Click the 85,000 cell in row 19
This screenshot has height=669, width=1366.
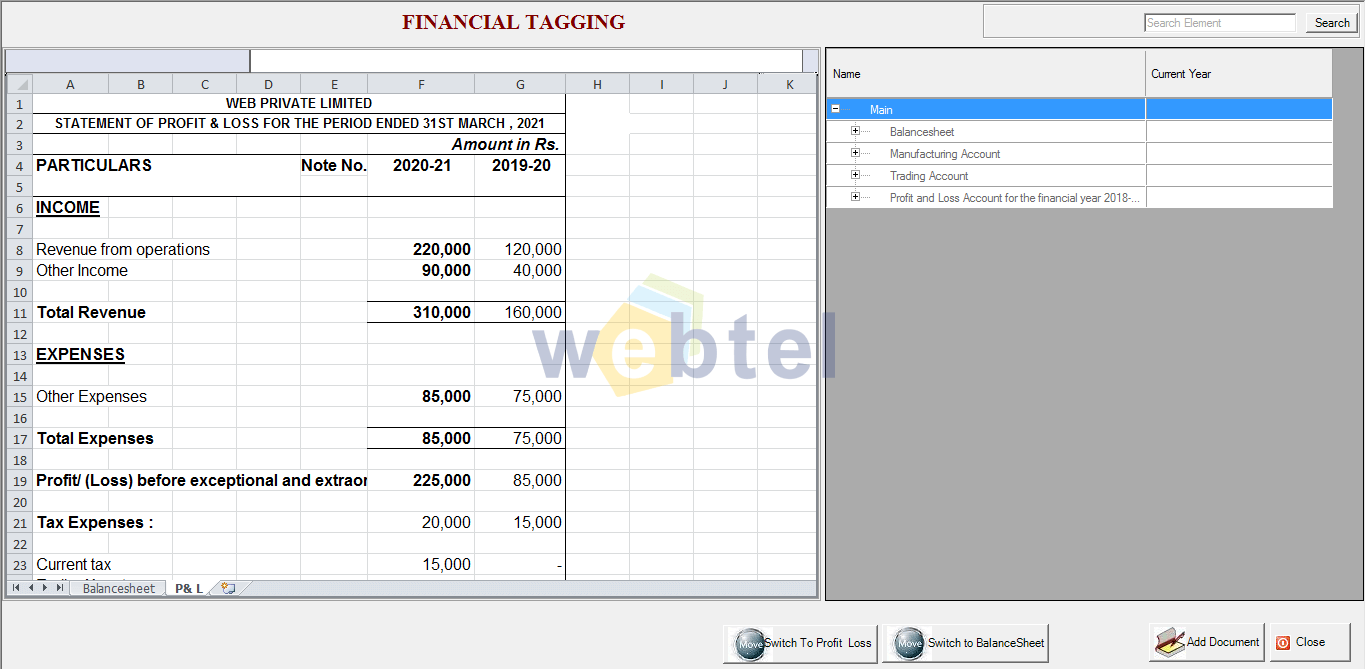(520, 480)
